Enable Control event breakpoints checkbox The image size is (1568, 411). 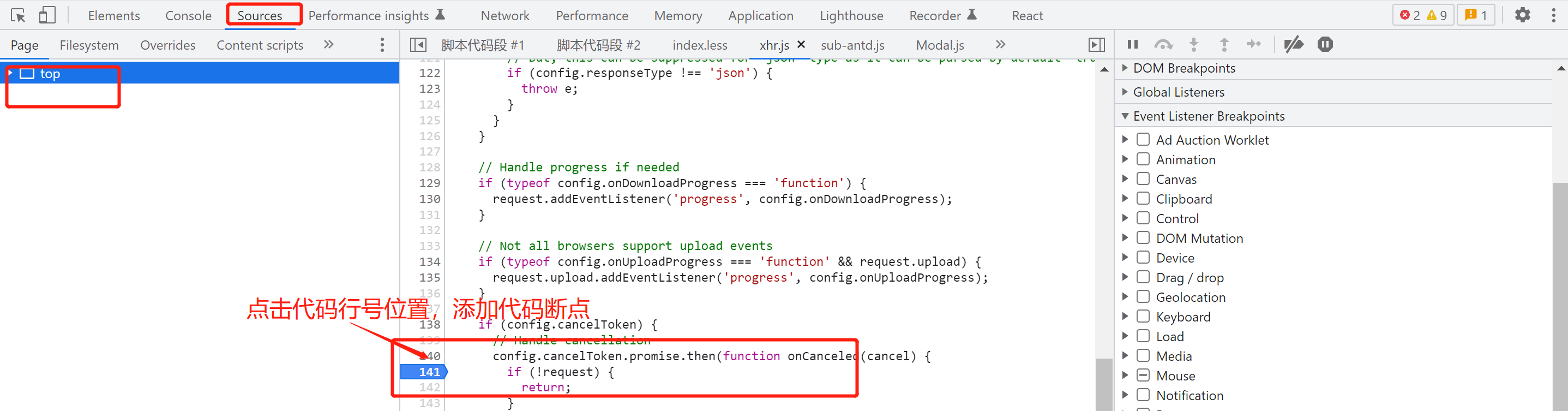1143,218
